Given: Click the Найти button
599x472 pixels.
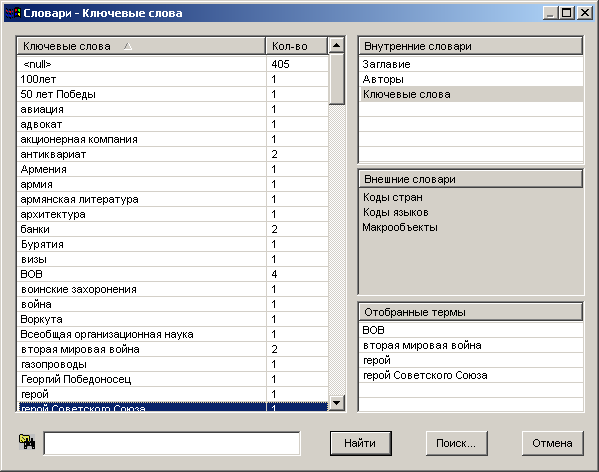Looking at the screenshot, I should (x=361, y=443).
